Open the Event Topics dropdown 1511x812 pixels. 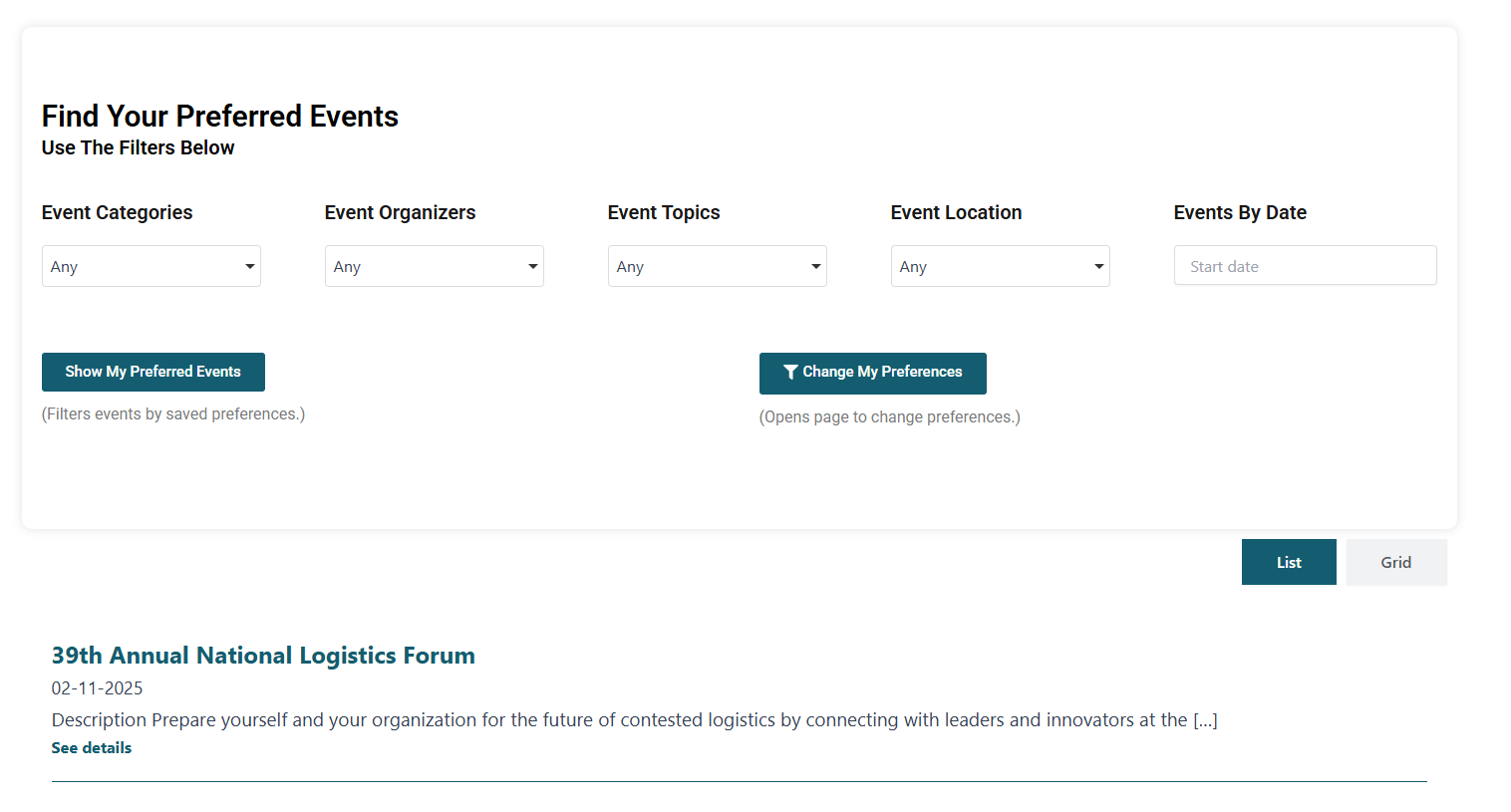718,266
